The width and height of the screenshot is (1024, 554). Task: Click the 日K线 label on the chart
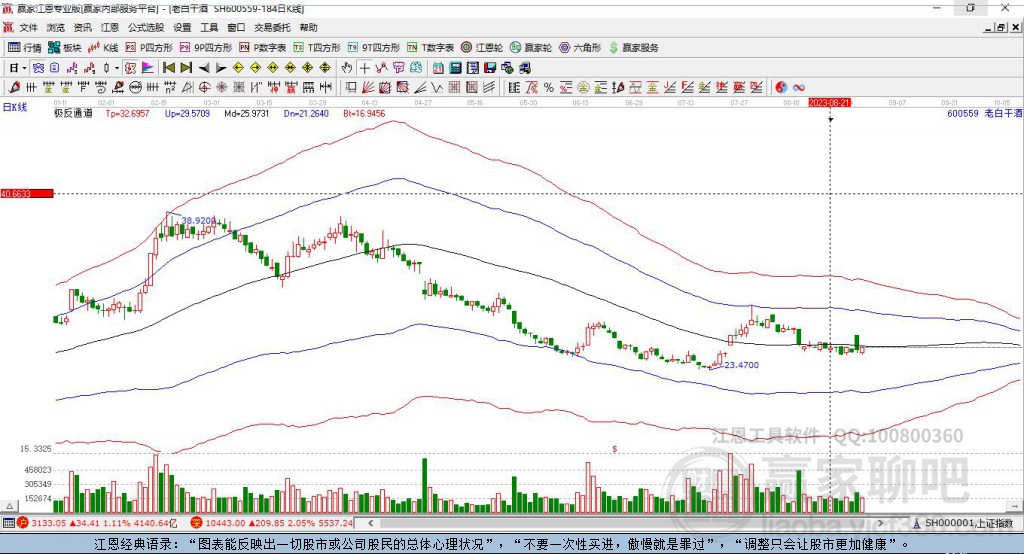[x=15, y=107]
